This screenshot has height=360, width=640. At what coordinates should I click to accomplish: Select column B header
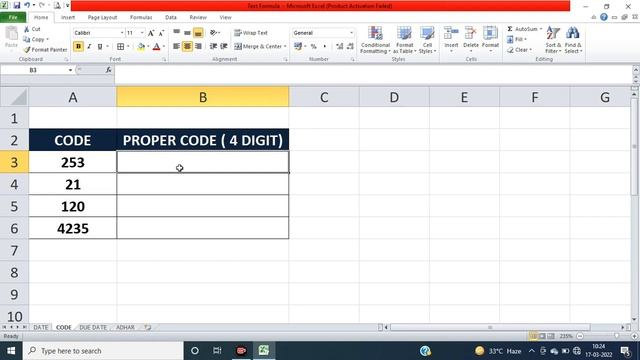(202, 97)
